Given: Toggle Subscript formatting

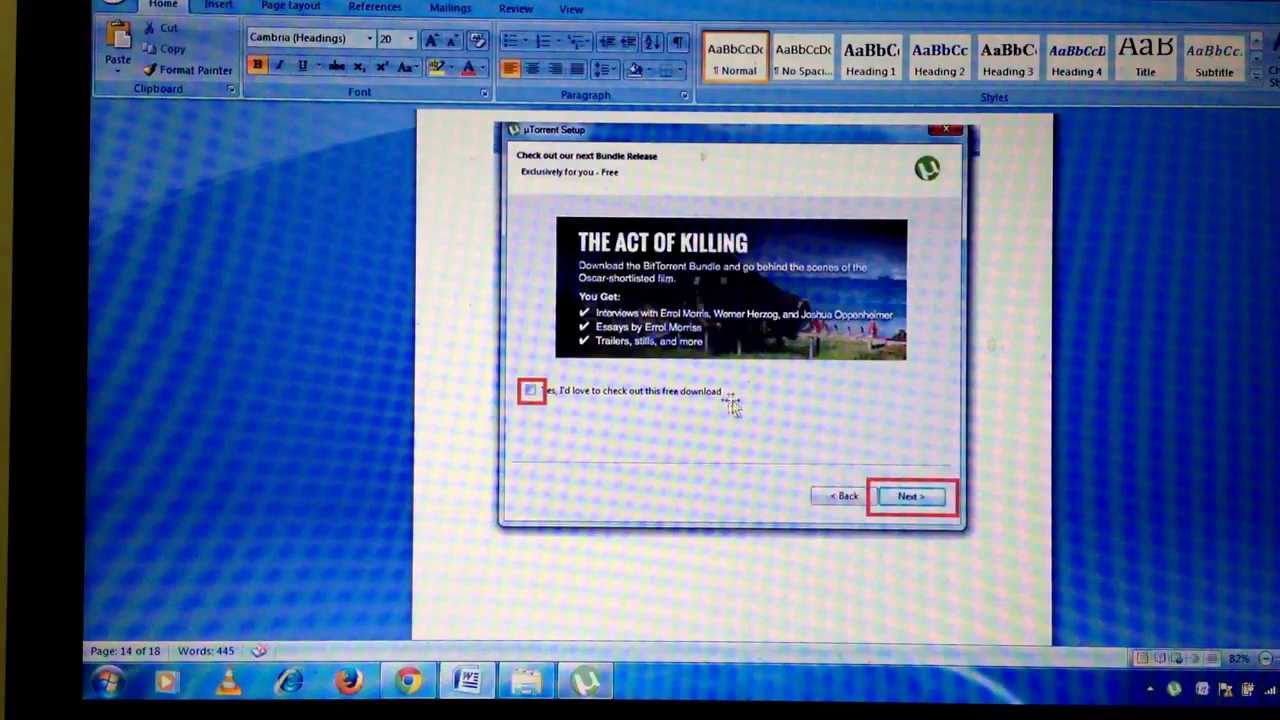Looking at the screenshot, I should (360, 67).
